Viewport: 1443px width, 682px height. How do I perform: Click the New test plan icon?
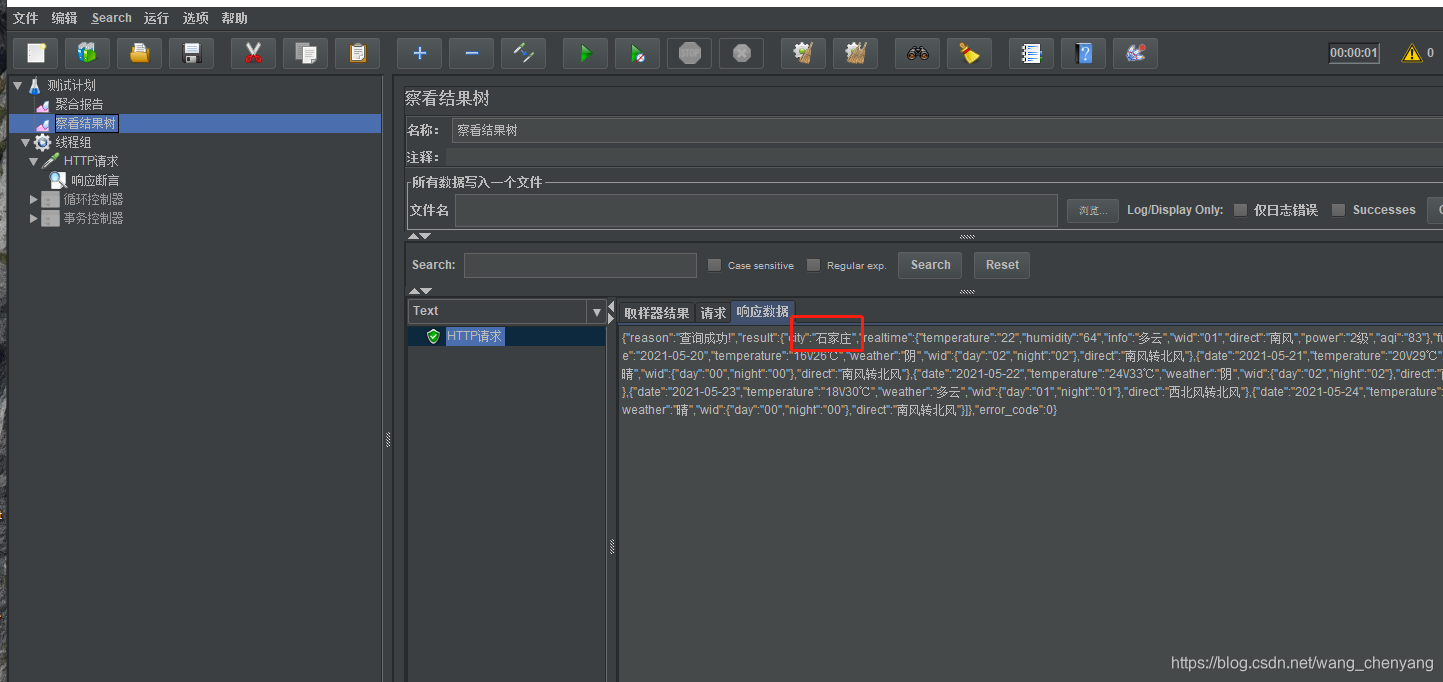(36, 53)
